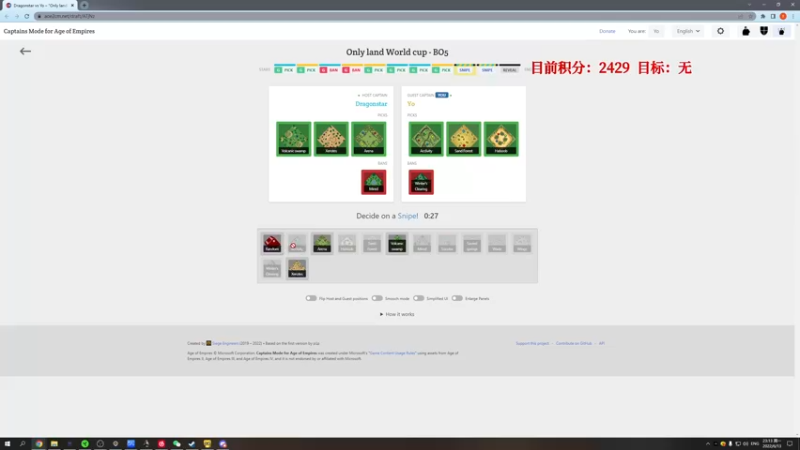Open Support the project footer link

click(x=532, y=343)
